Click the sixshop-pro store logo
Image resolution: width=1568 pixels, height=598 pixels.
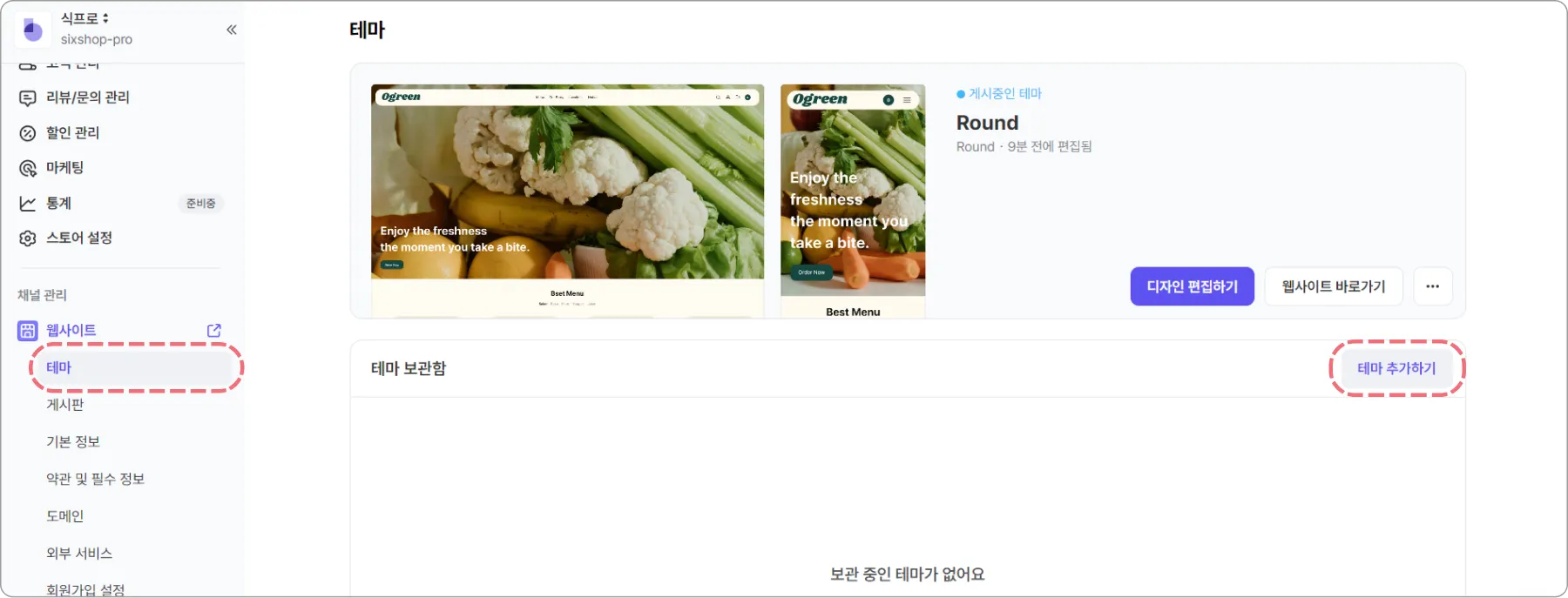tap(32, 30)
